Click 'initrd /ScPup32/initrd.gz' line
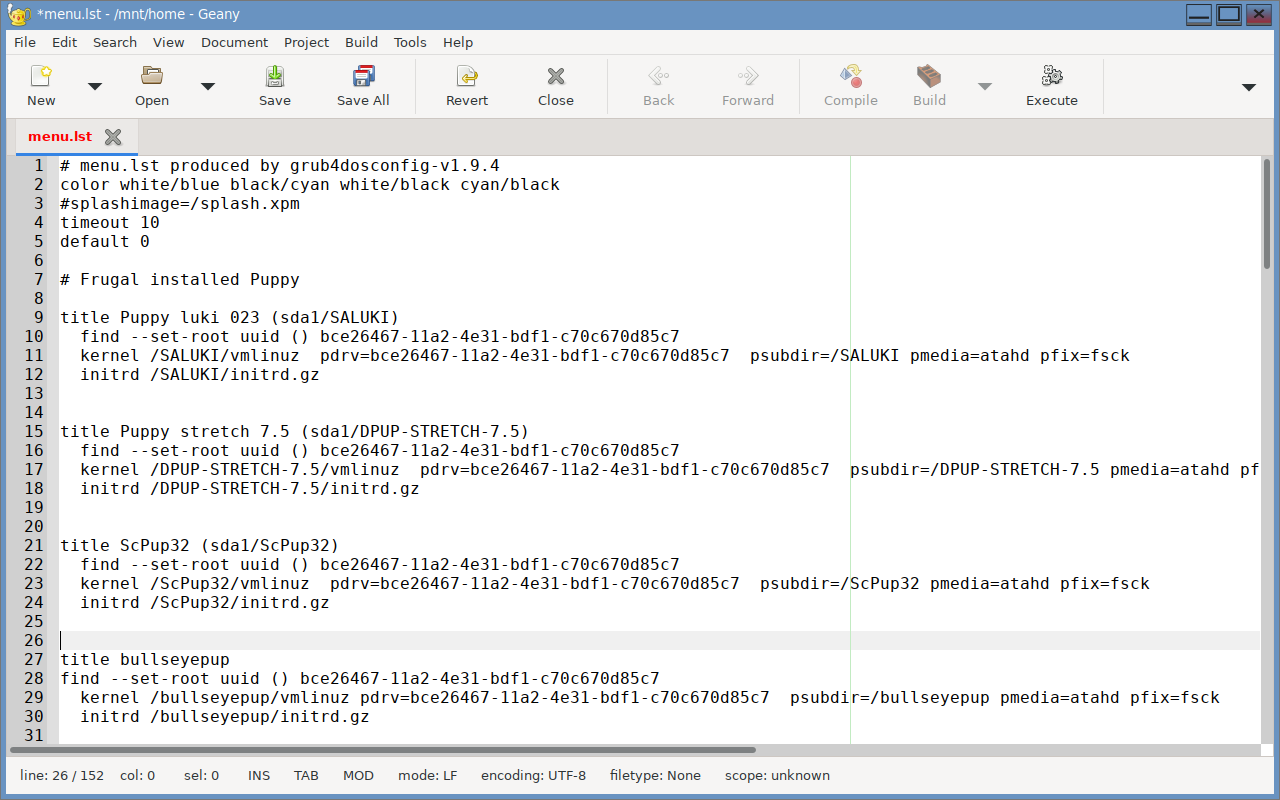This screenshot has width=1280, height=800. (205, 602)
